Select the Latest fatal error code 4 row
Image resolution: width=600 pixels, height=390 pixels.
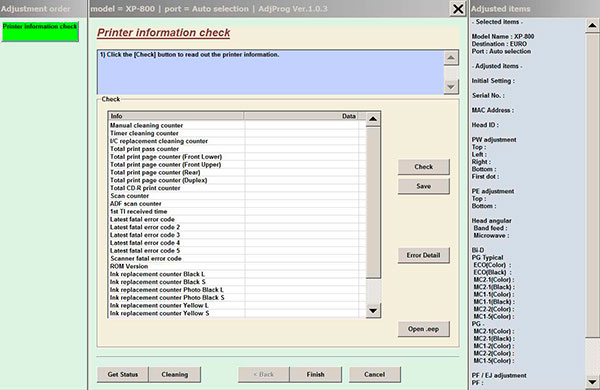237,243
